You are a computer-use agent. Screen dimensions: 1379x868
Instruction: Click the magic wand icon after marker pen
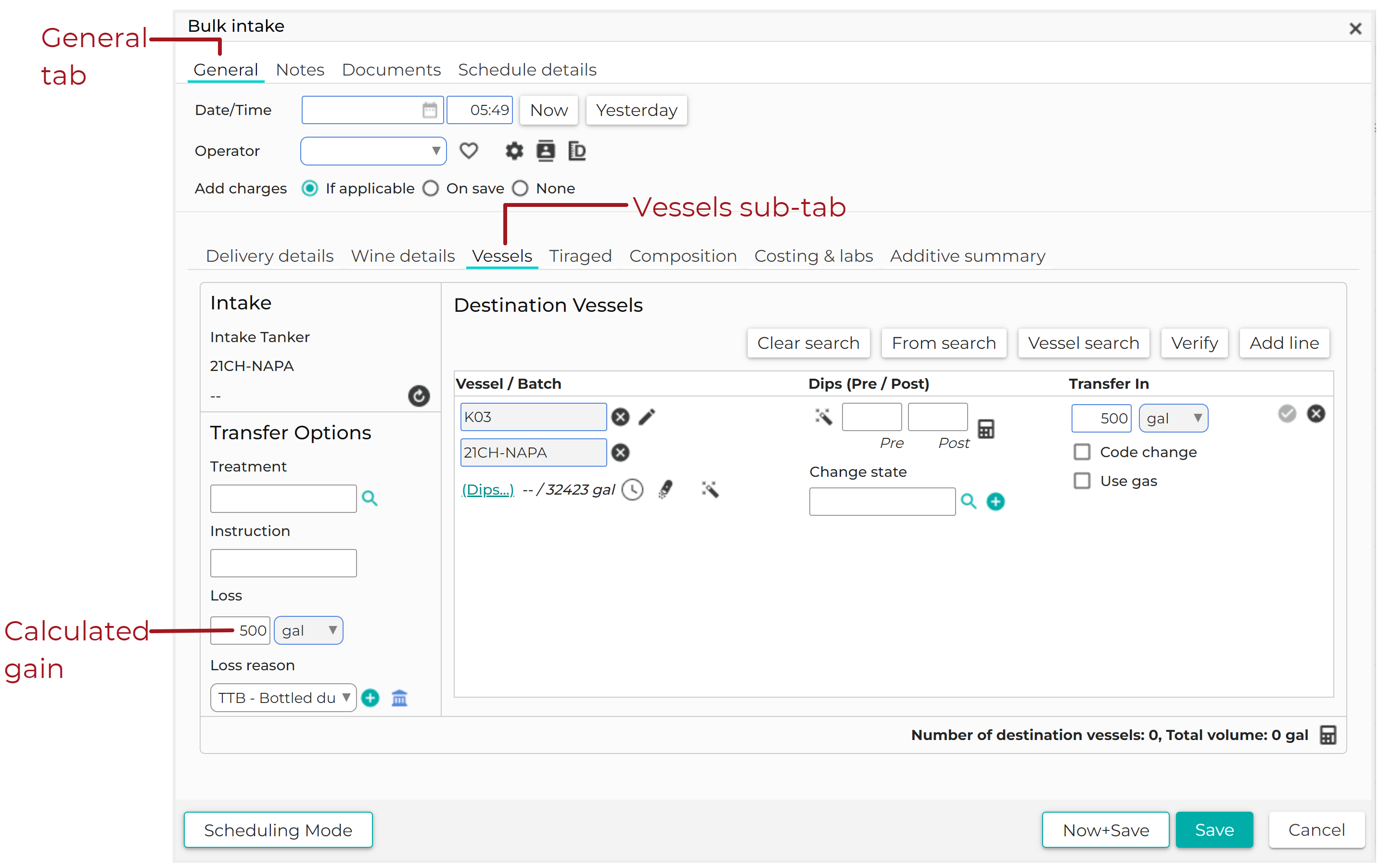710,489
